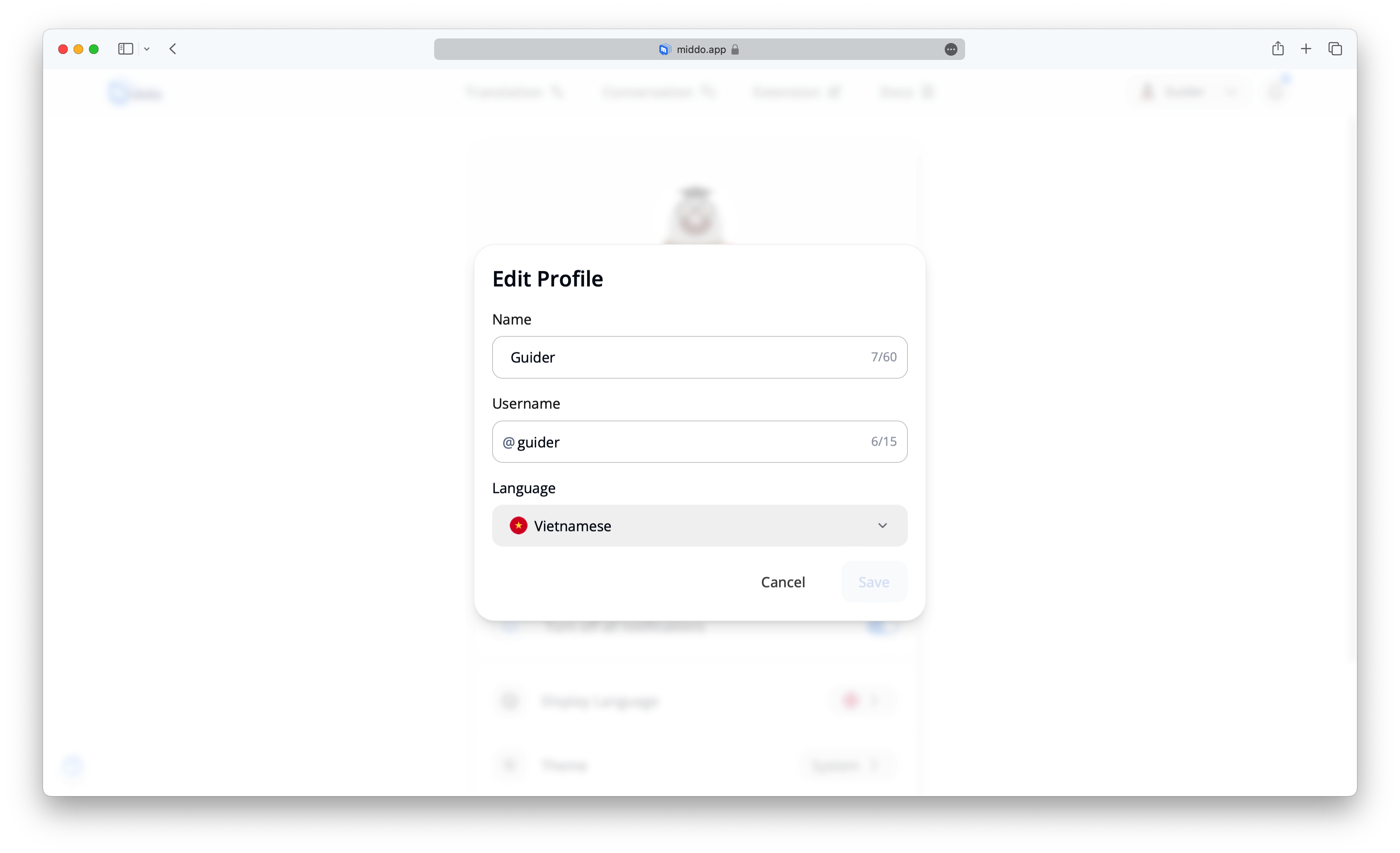The image size is (1400, 853).
Task: Edit the Username field with @guider
Action: tap(700, 441)
